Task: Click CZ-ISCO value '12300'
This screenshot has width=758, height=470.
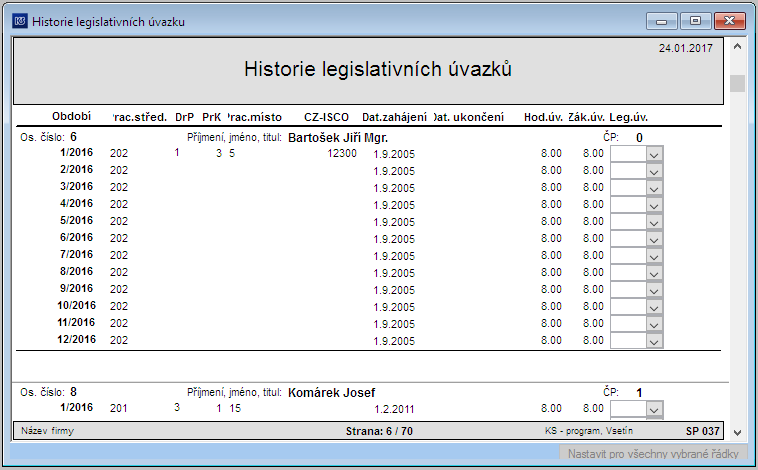Action: 342,154
